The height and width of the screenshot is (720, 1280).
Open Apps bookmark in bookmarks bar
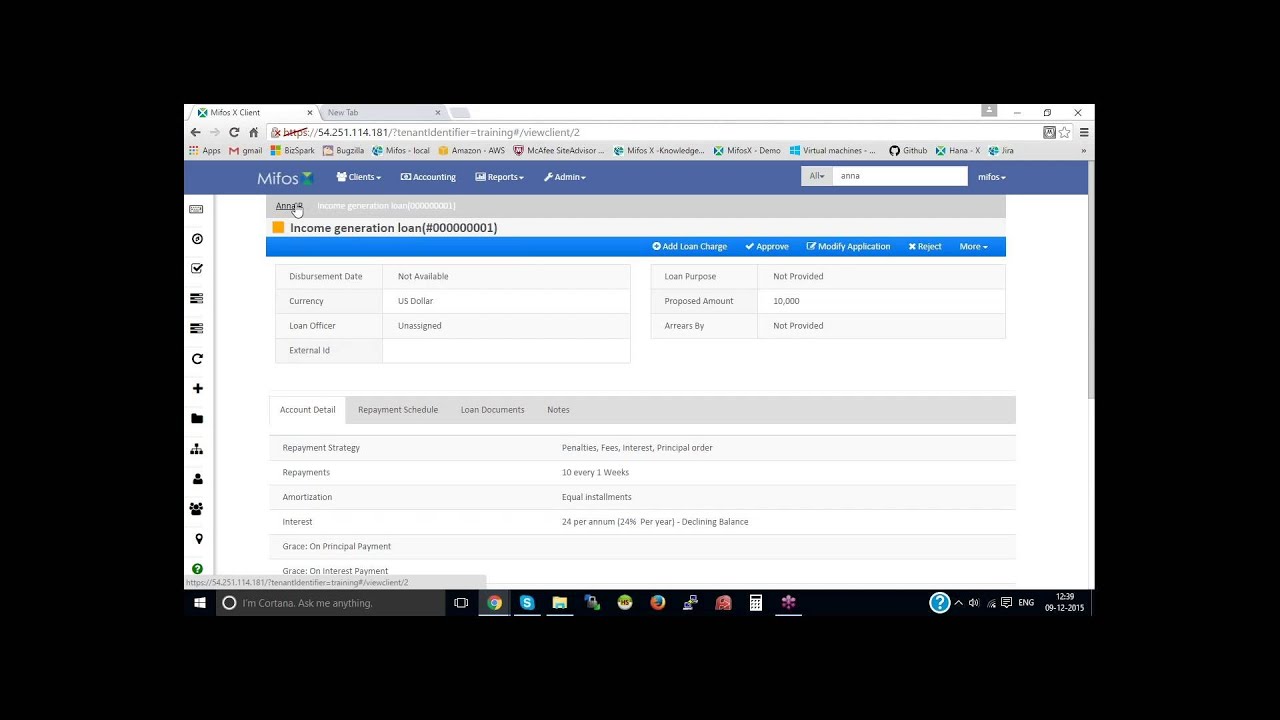(x=205, y=151)
